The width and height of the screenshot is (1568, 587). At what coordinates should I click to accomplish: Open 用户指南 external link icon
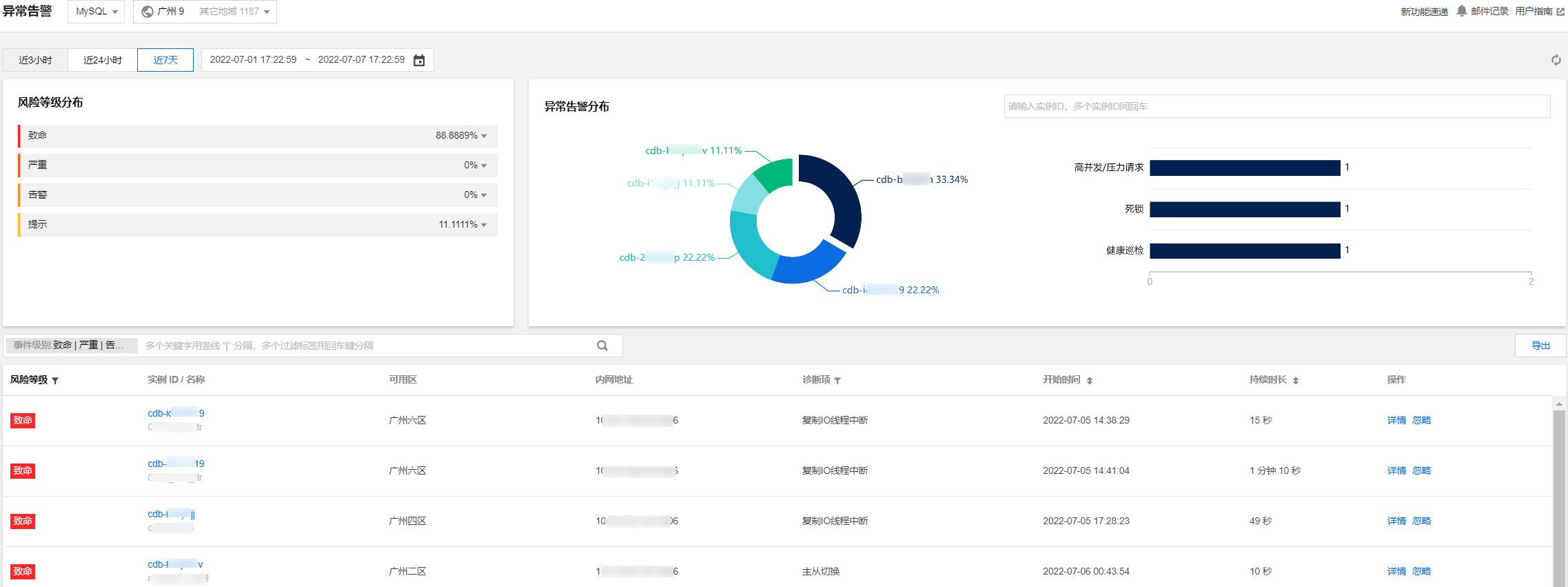click(x=1560, y=12)
